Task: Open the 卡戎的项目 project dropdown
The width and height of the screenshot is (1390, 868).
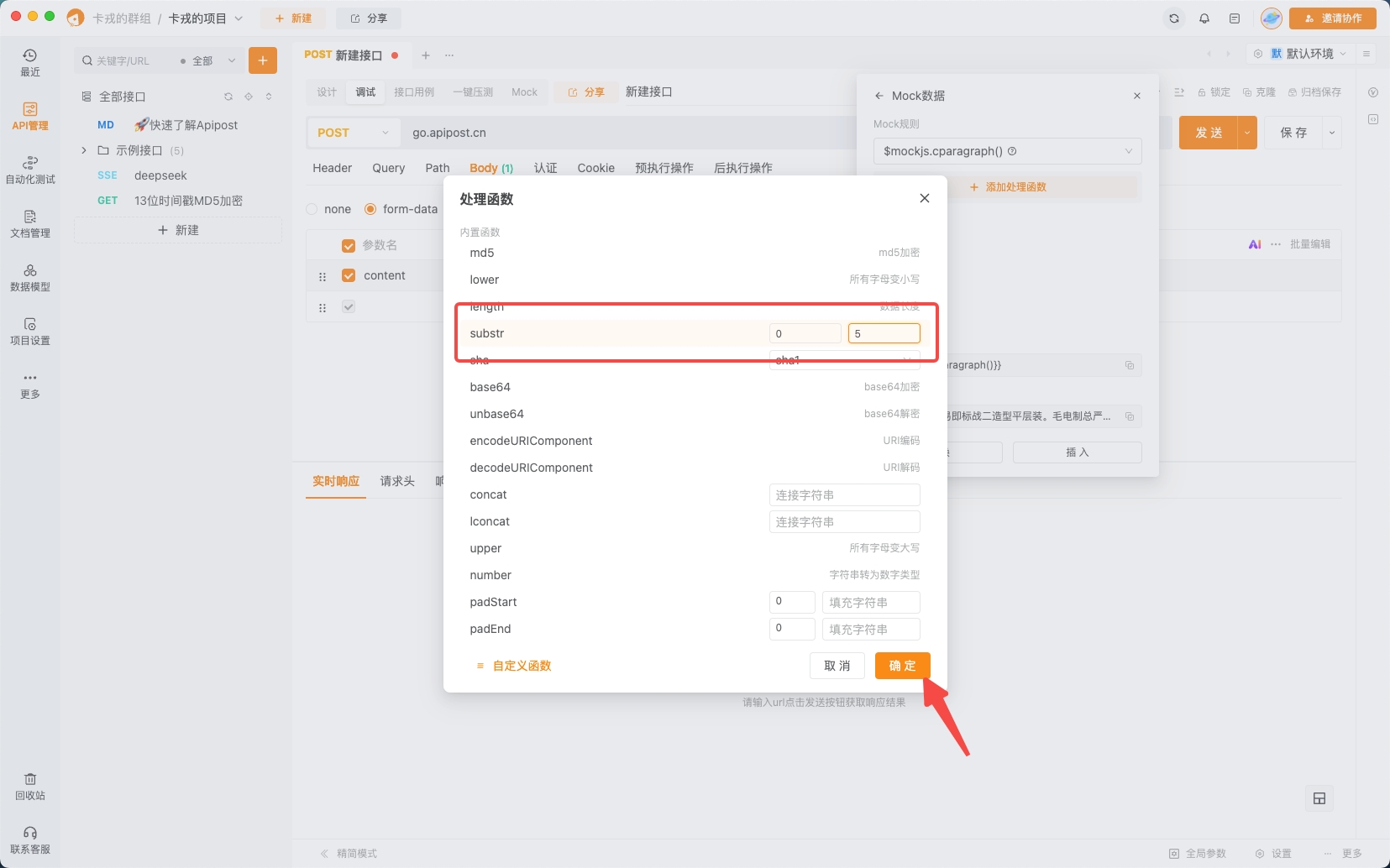Action: pyautogui.click(x=206, y=18)
